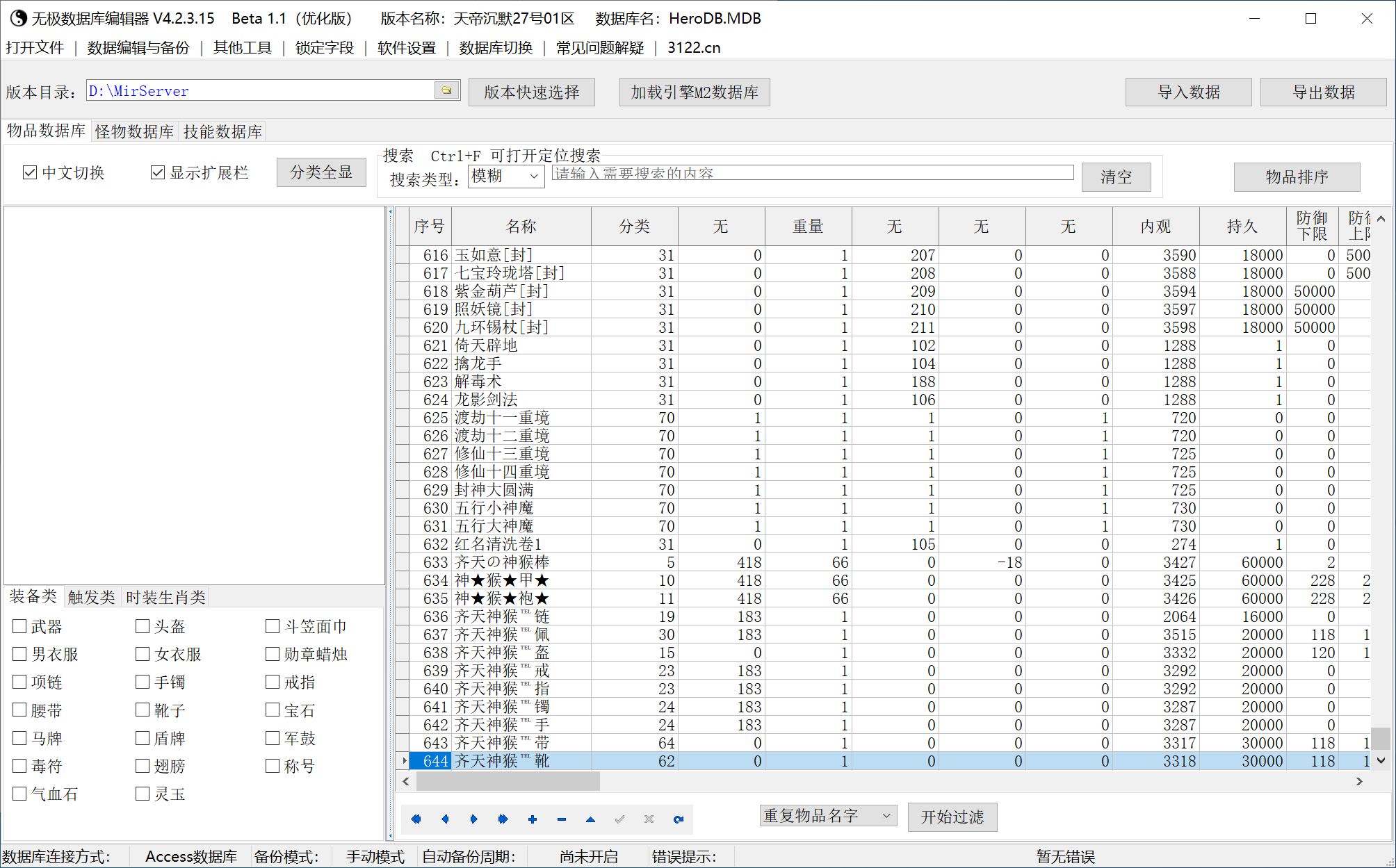Viewport: 1396px width, 868px height.
Task: Click 导出数据 button
Action: [1324, 92]
